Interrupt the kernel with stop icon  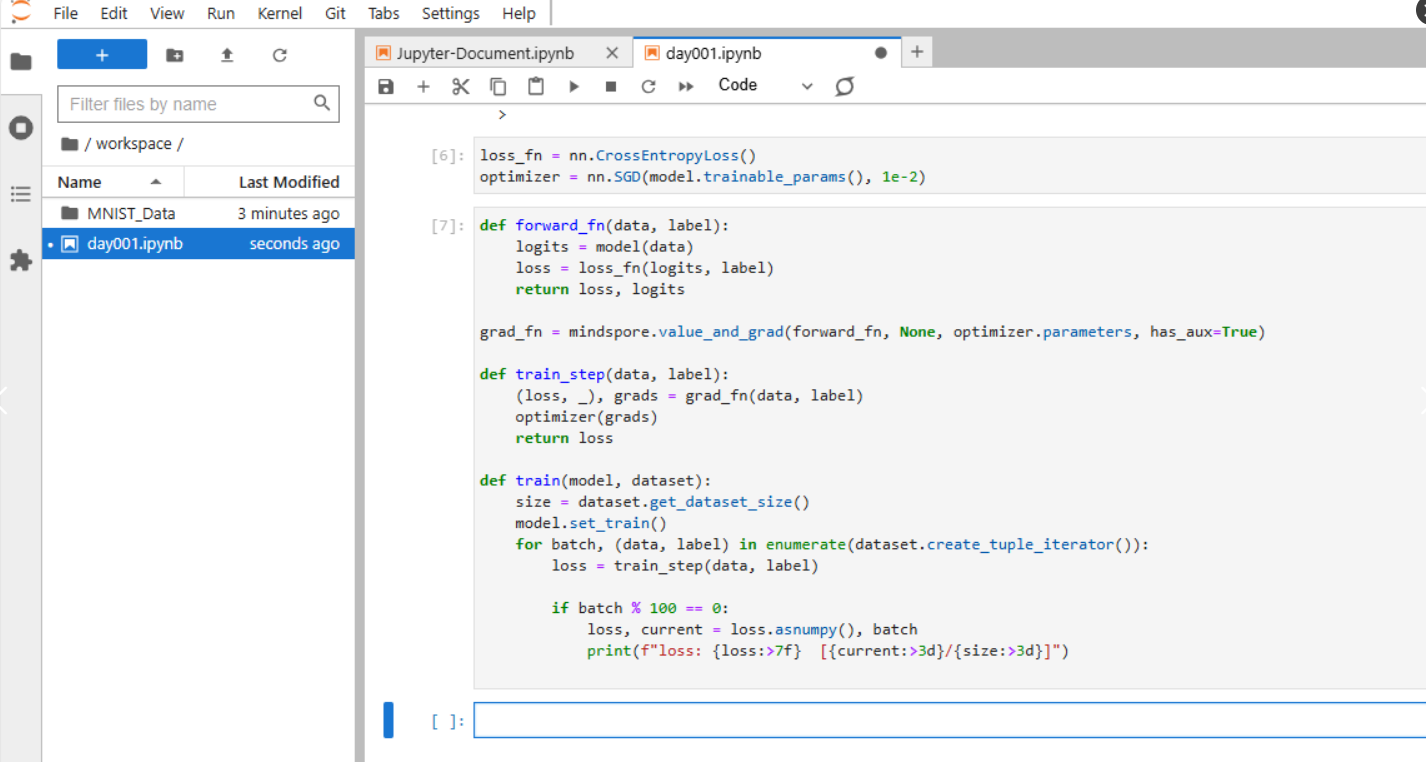click(x=611, y=87)
